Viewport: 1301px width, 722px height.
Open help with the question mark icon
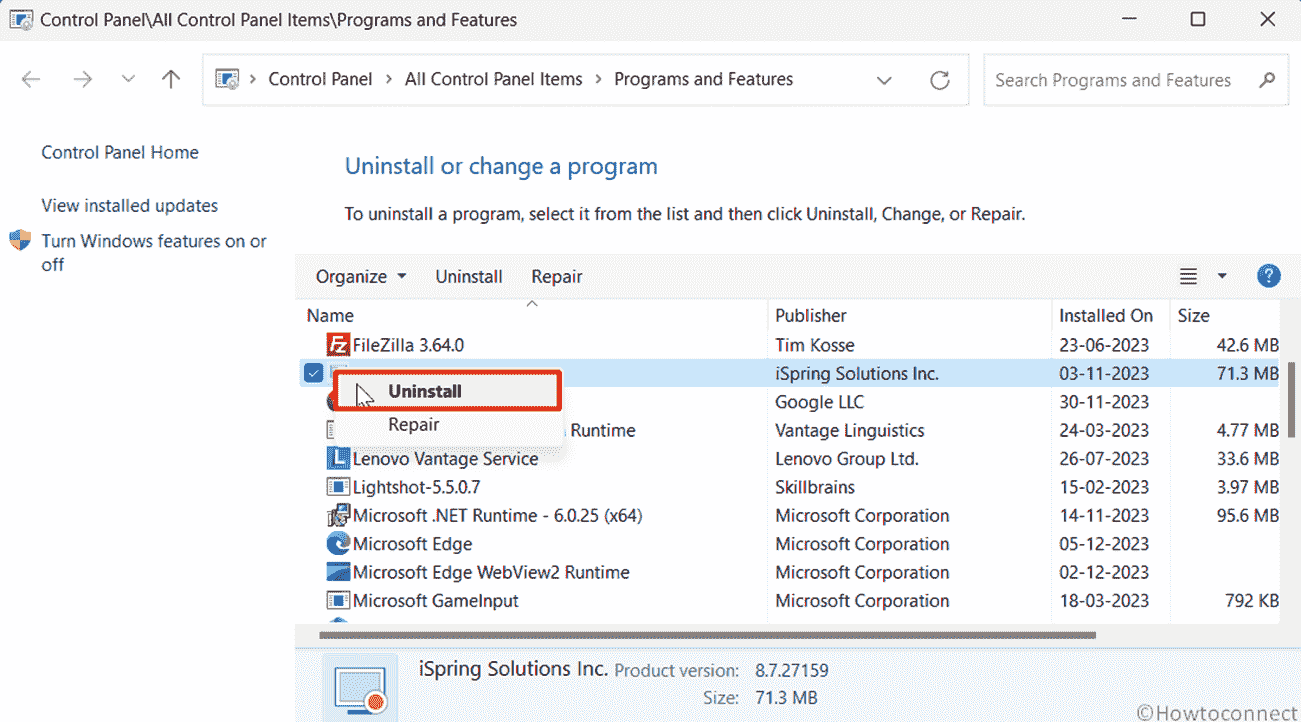coord(1268,276)
